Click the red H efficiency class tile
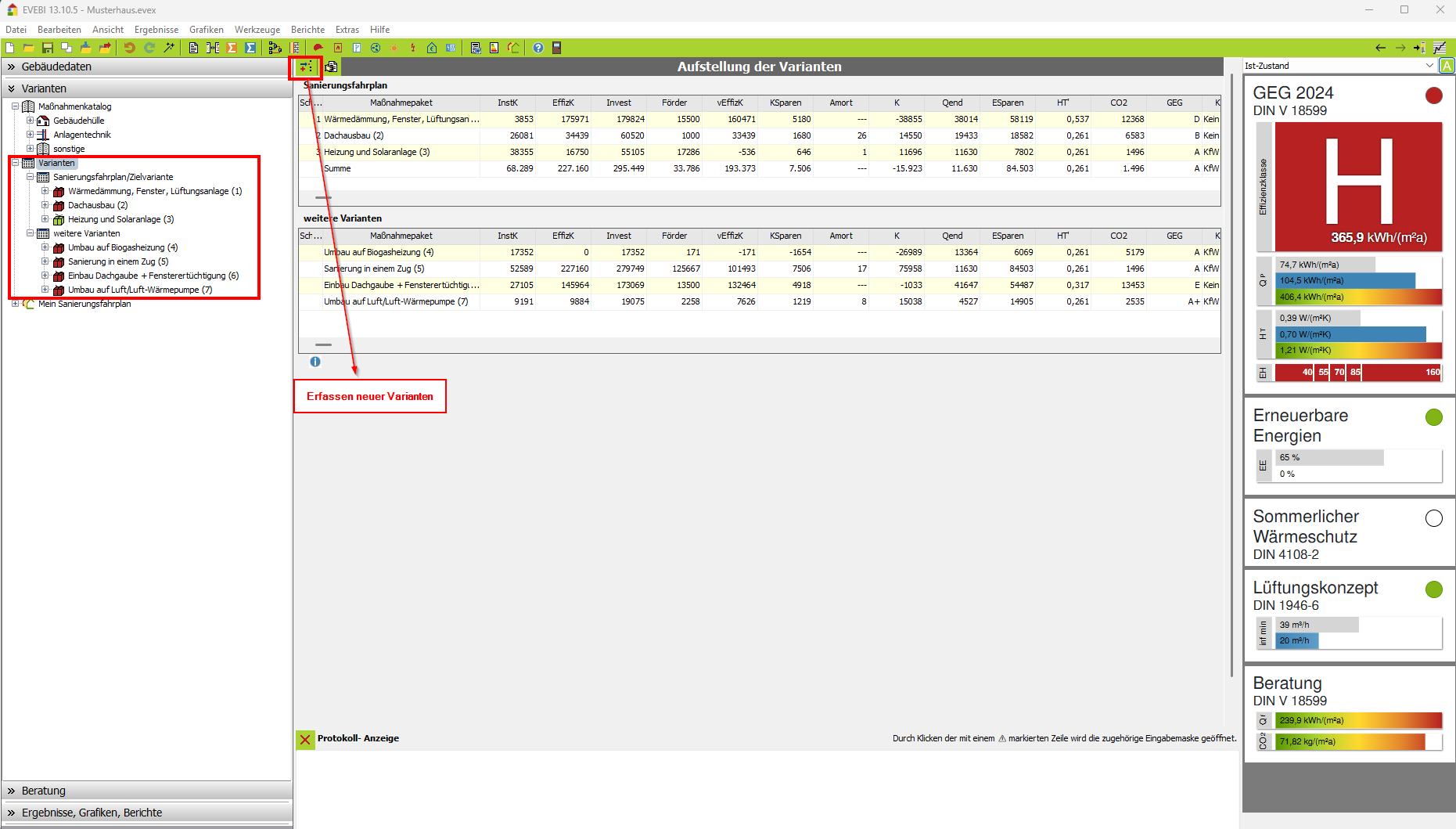This screenshot has width=1456, height=829. 1358,186
